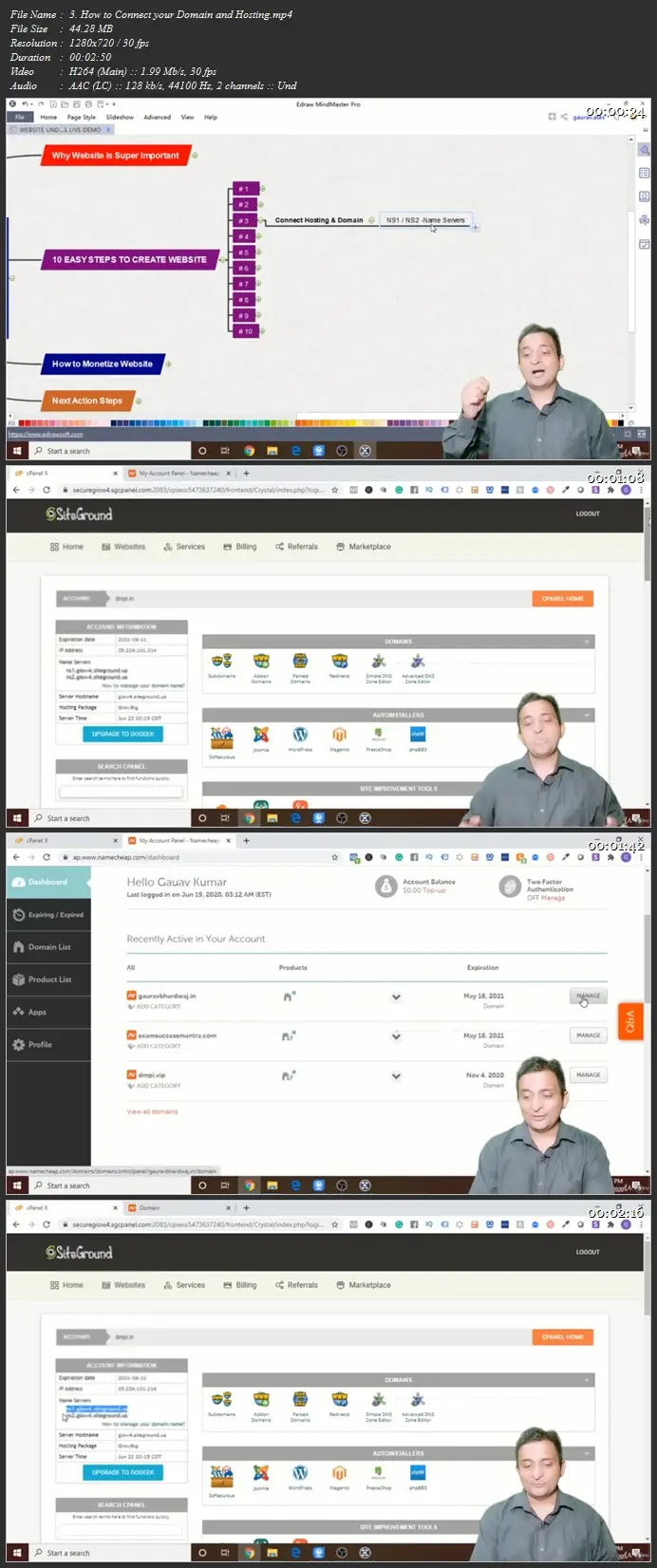
Task: Select the 'How to Monetize Website' node
Action: click(x=103, y=364)
